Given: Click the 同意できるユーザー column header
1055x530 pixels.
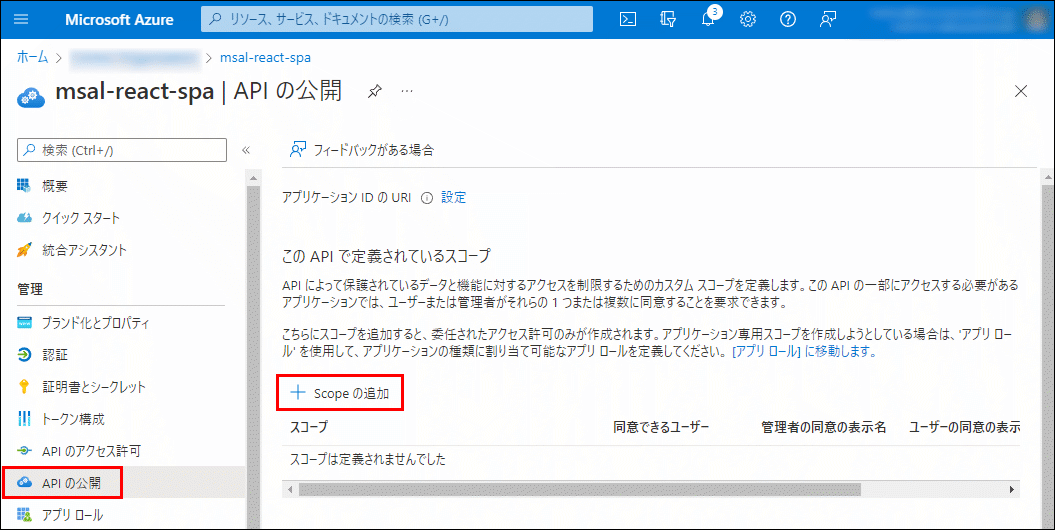Looking at the screenshot, I should 661,427.
